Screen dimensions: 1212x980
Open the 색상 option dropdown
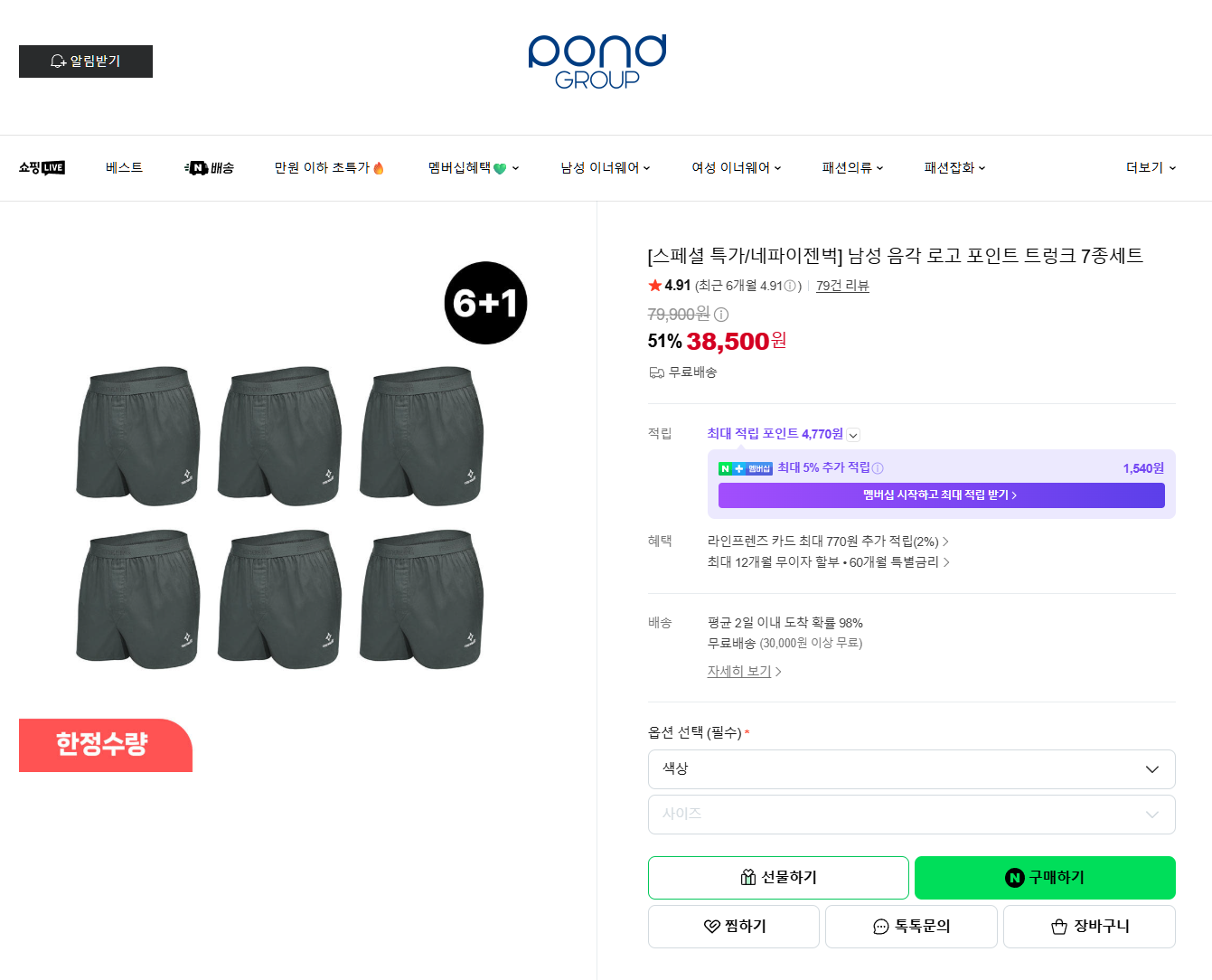[911, 769]
